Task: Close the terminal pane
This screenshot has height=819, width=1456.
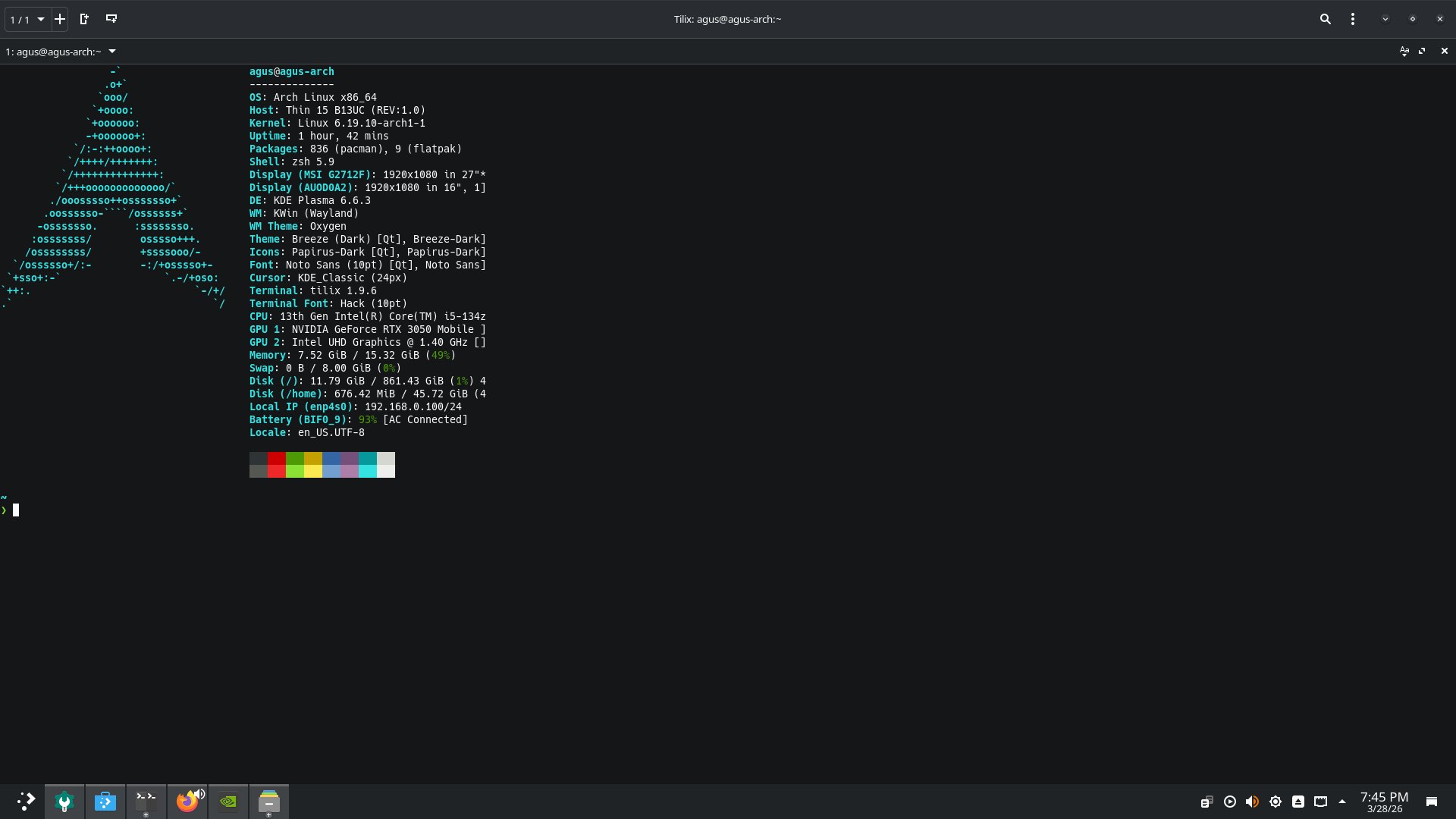Action: click(1444, 51)
